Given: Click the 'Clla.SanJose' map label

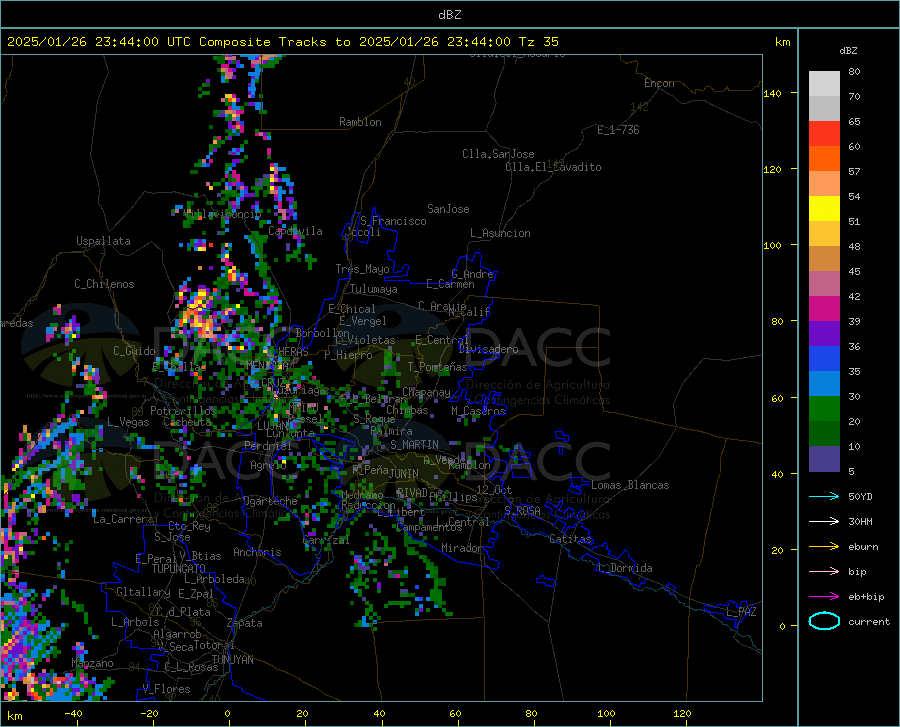Looking at the screenshot, I should pyautogui.click(x=498, y=154).
